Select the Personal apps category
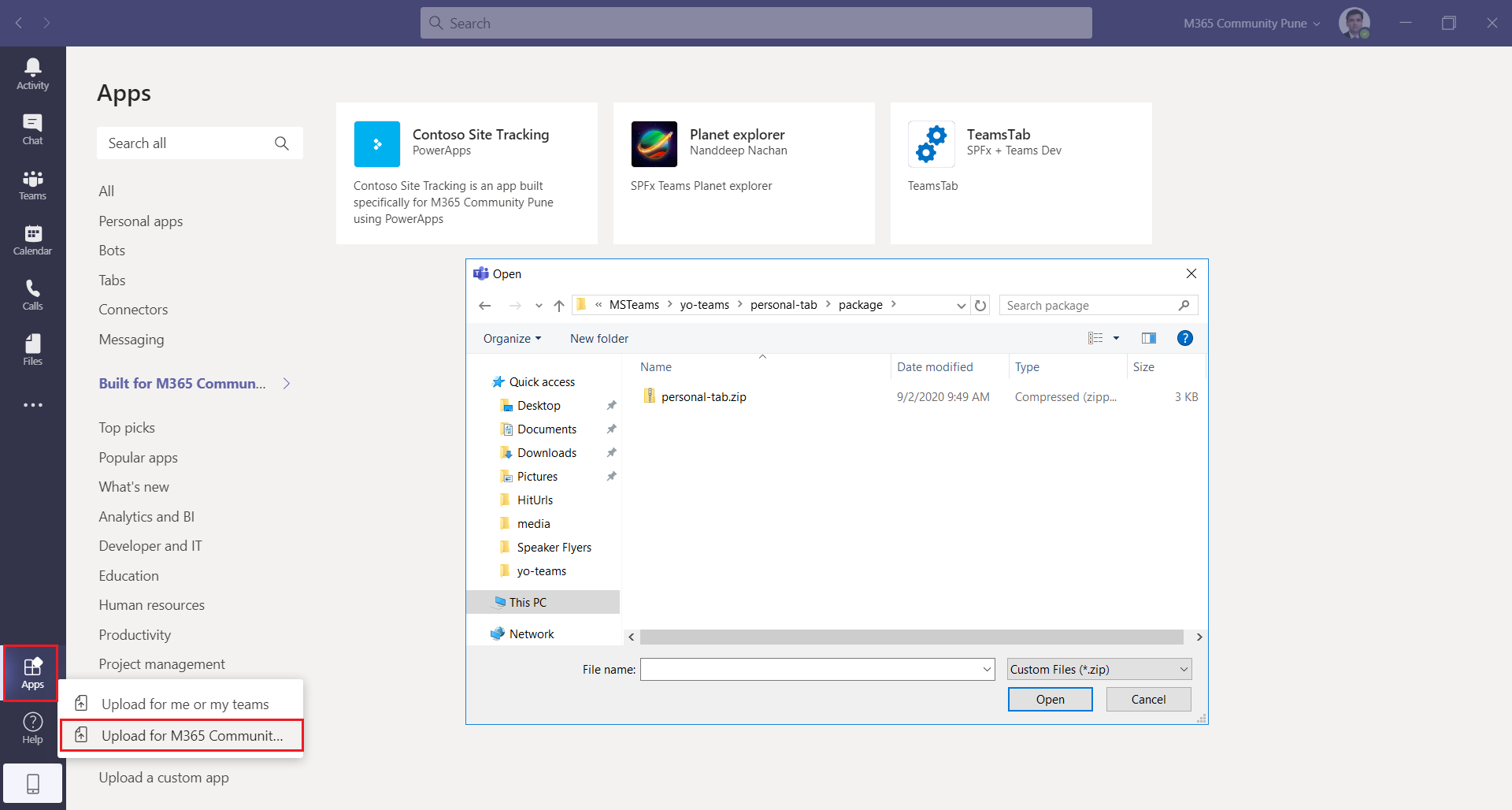Viewport: 1512px width, 810px height. coord(141,221)
